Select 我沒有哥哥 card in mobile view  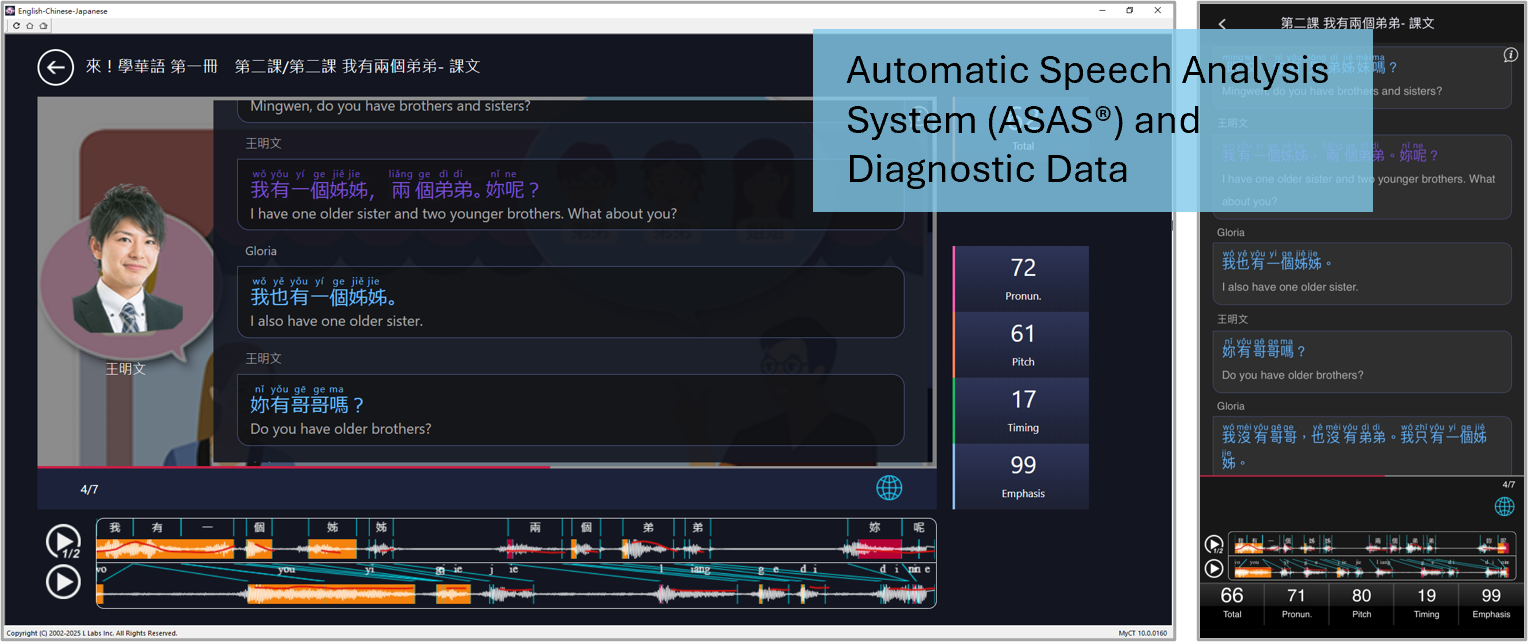(1361, 444)
